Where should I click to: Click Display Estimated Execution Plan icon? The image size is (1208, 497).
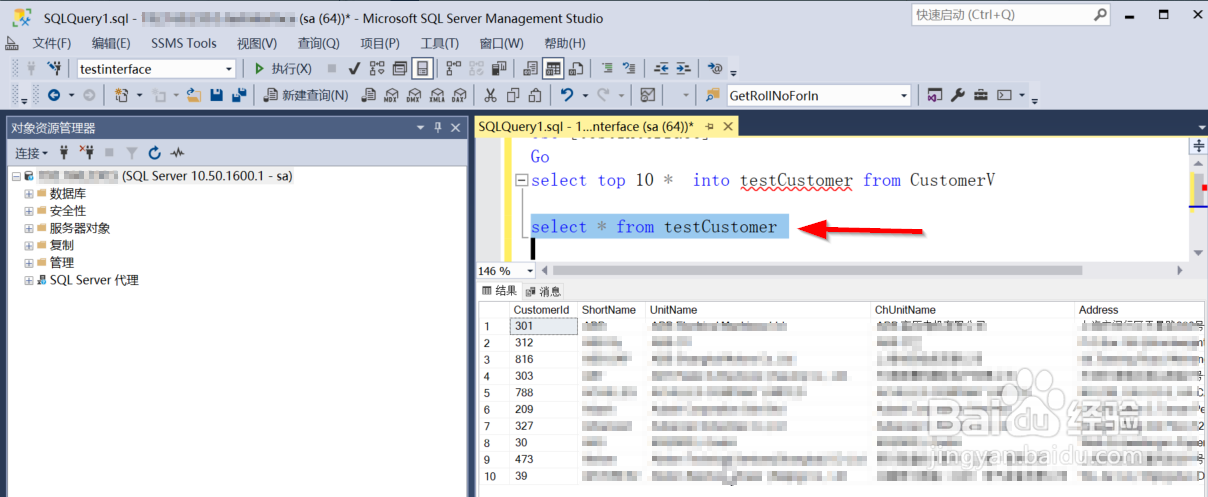(377, 69)
